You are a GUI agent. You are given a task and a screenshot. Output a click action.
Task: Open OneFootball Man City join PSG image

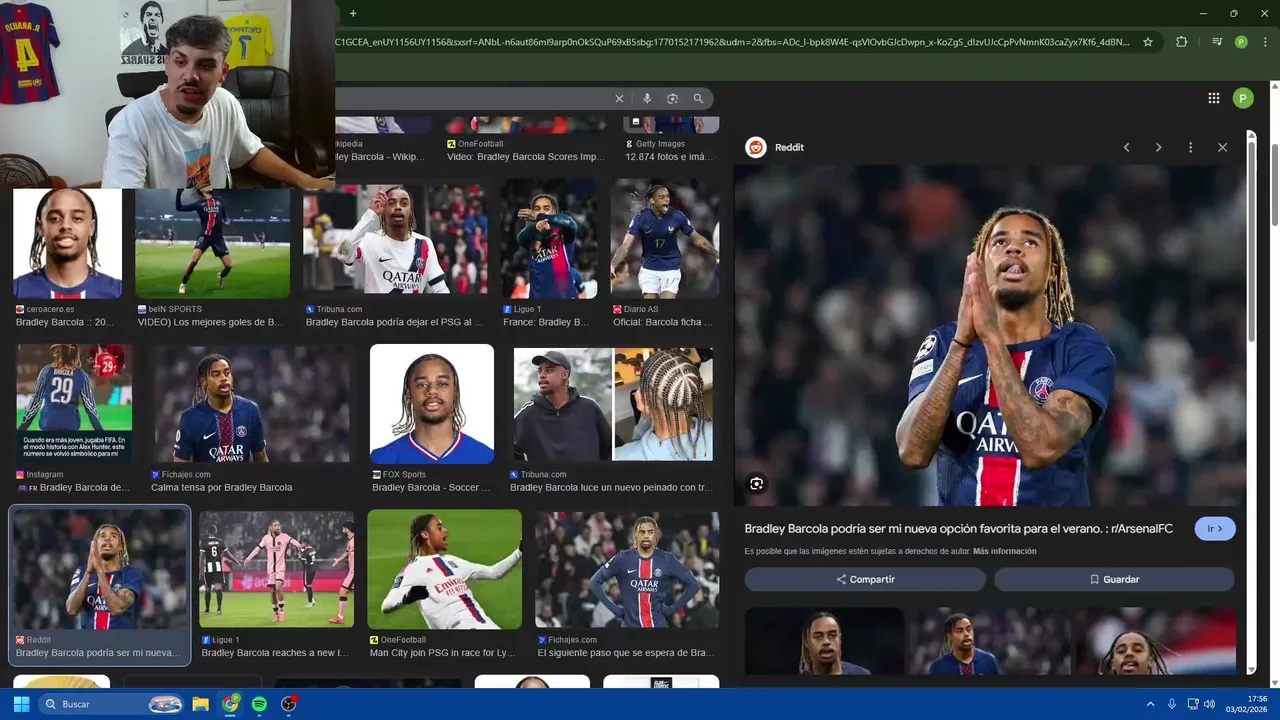444,569
